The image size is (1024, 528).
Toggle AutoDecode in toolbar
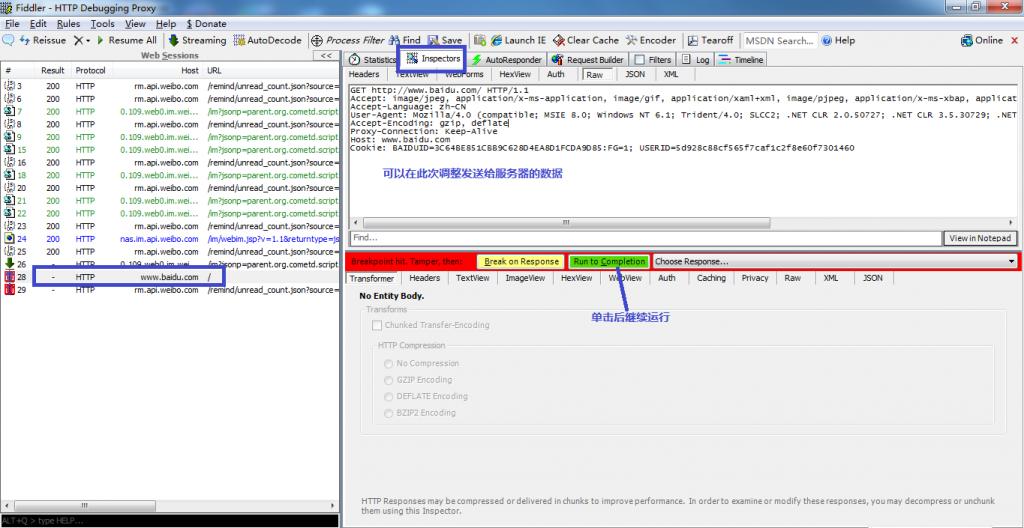268,41
